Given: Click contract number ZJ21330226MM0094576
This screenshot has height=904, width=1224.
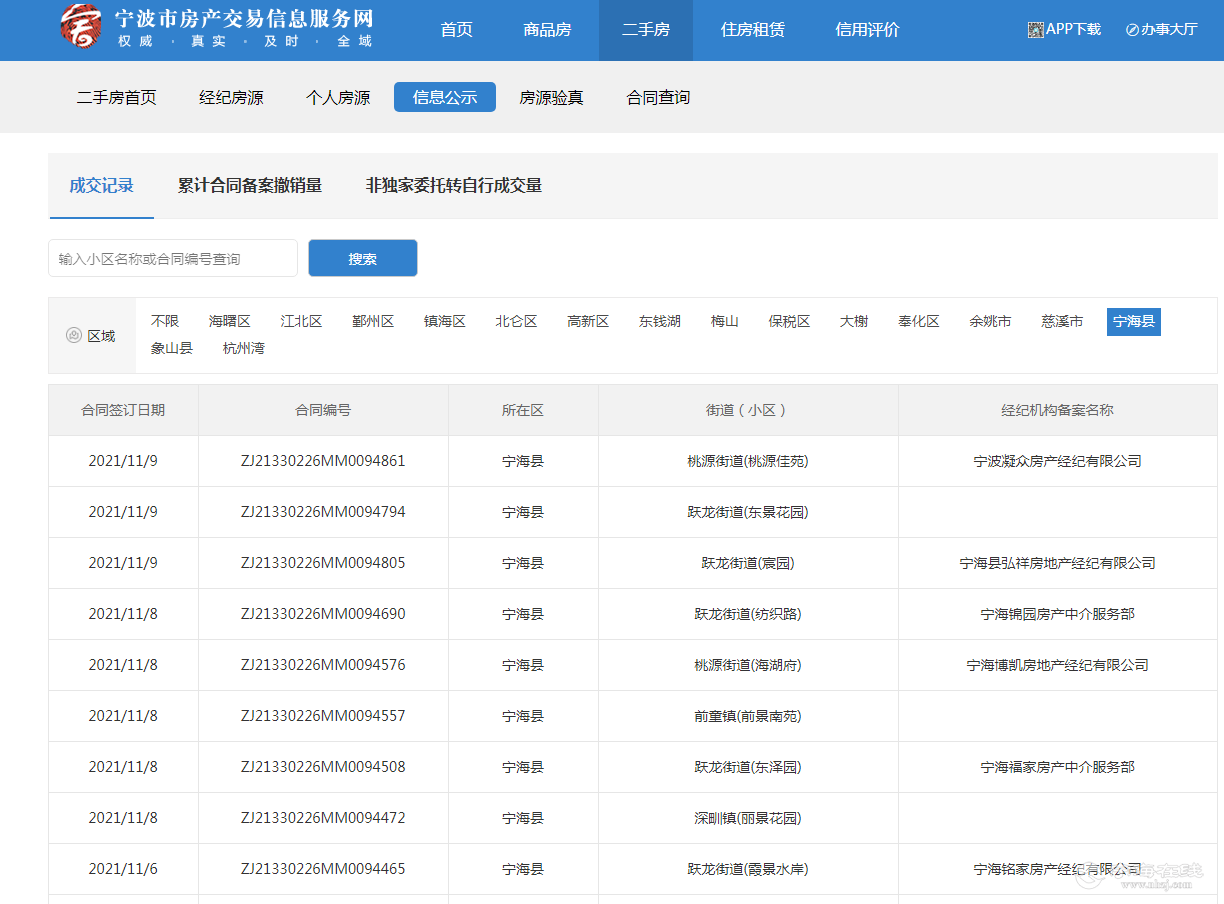Looking at the screenshot, I should pos(323,665).
